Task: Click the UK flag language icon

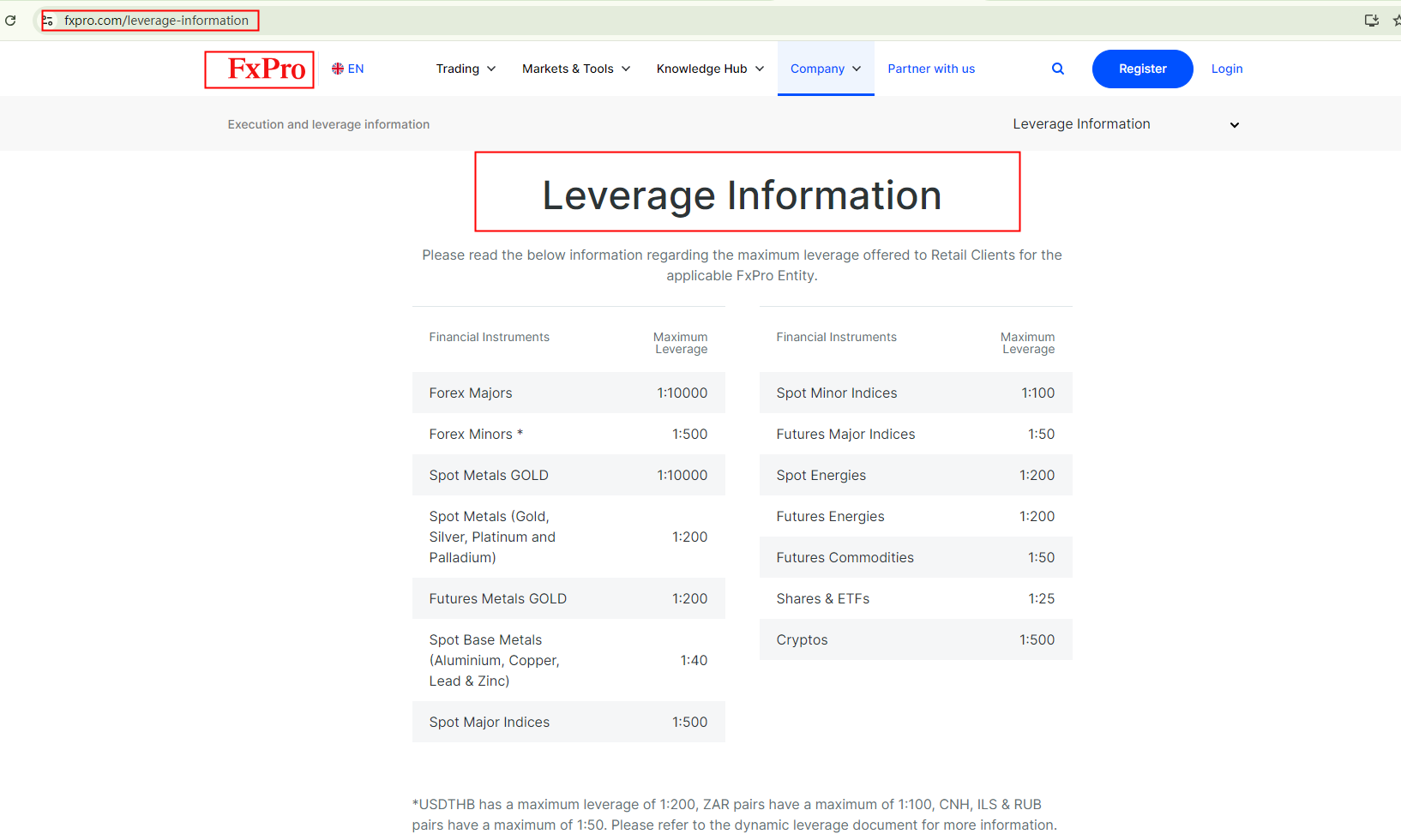Action: coord(338,69)
